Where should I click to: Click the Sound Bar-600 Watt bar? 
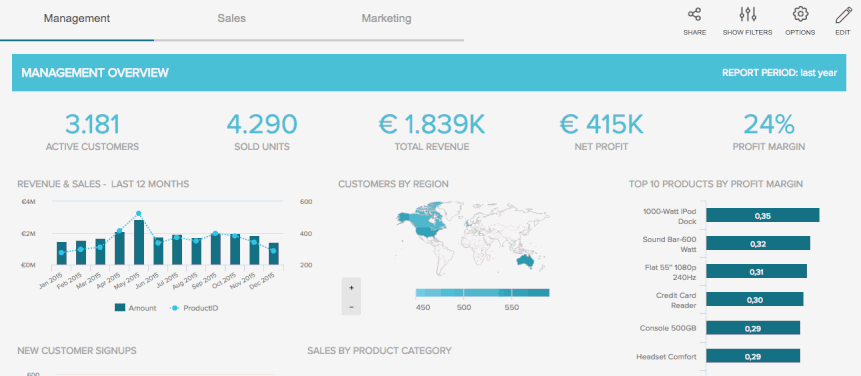(x=758, y=243)
